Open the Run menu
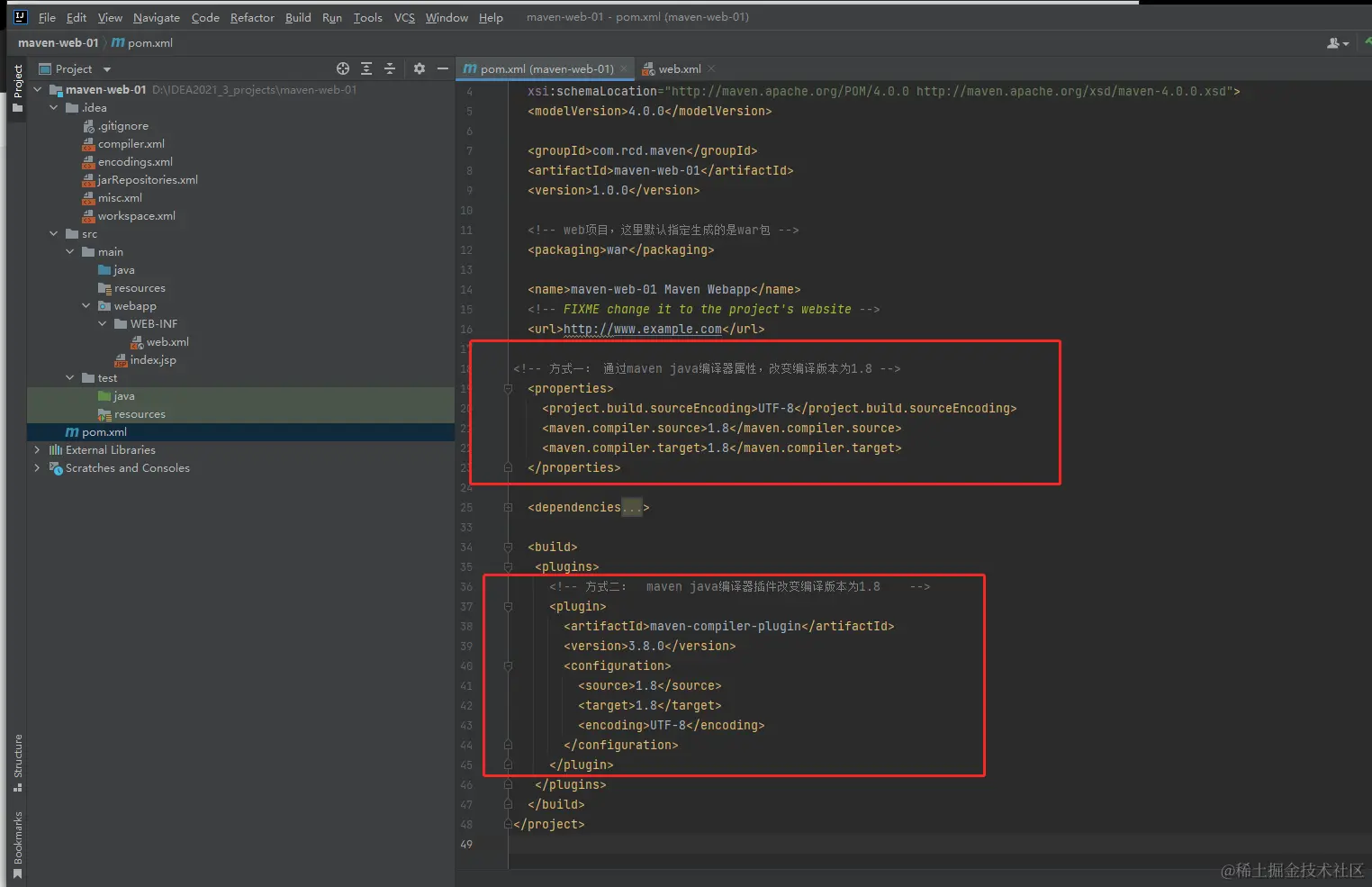1372x887 pixels. (x=332, y=17)
